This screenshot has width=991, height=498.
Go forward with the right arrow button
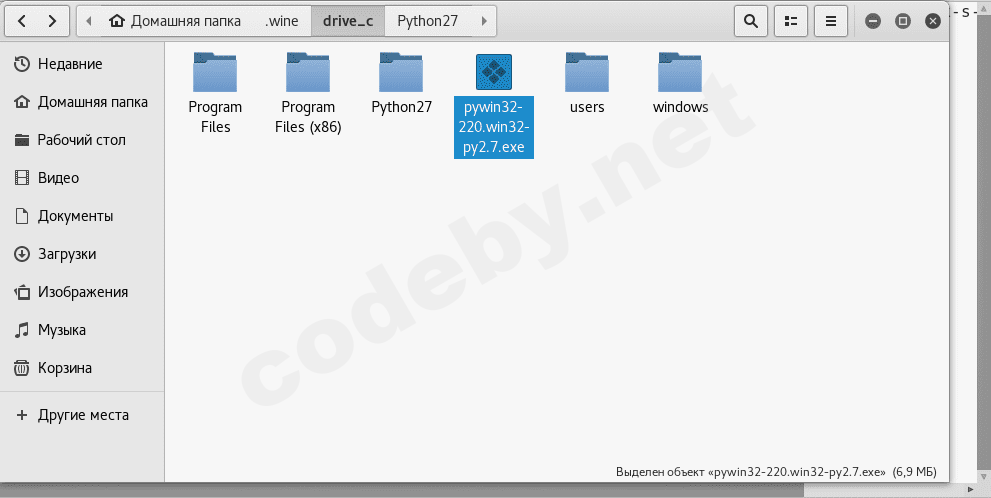[x=52, y=21]
